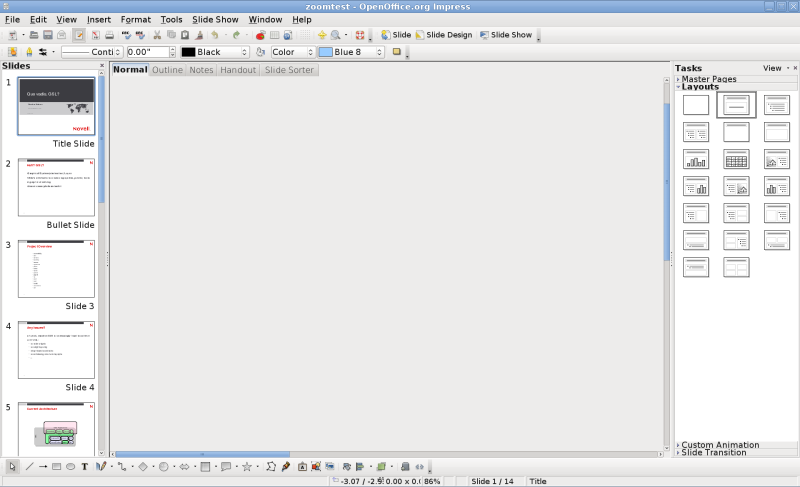Open the Slide Show menu
This screenshot has height=487, width=800.
tap(215, 19)
